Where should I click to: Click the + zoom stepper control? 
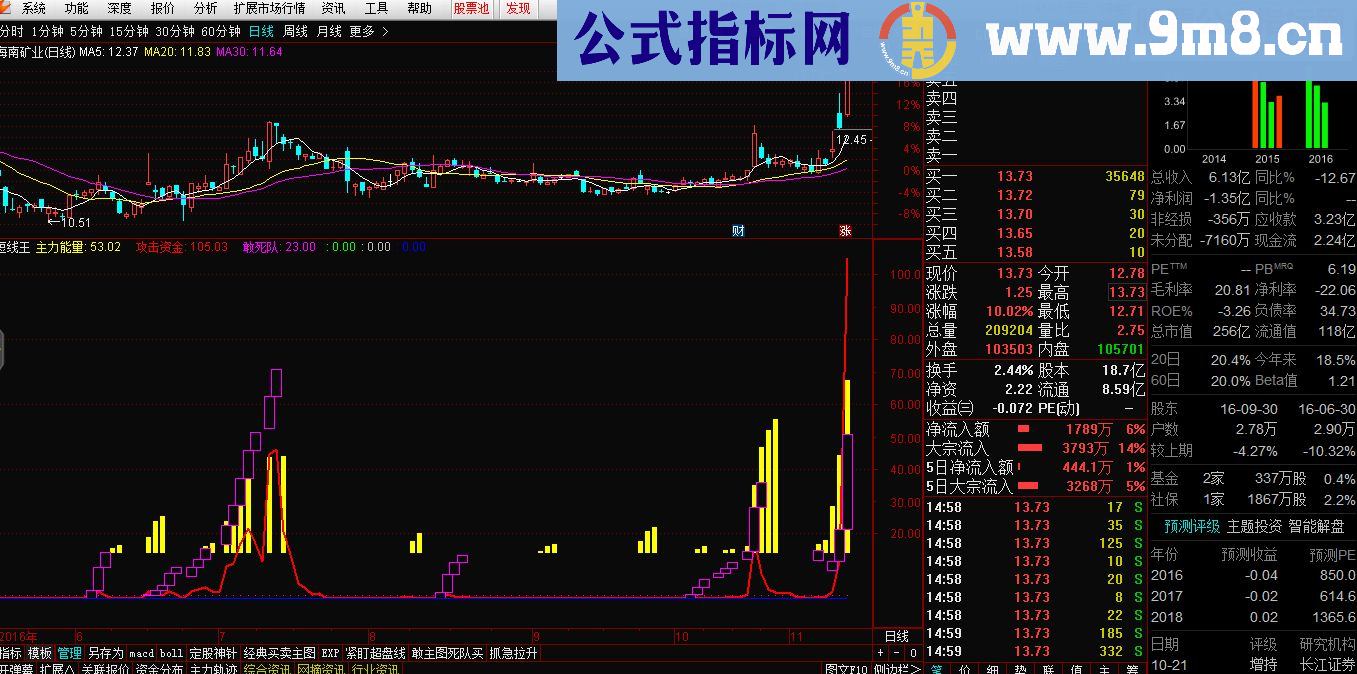coord(881,652)
